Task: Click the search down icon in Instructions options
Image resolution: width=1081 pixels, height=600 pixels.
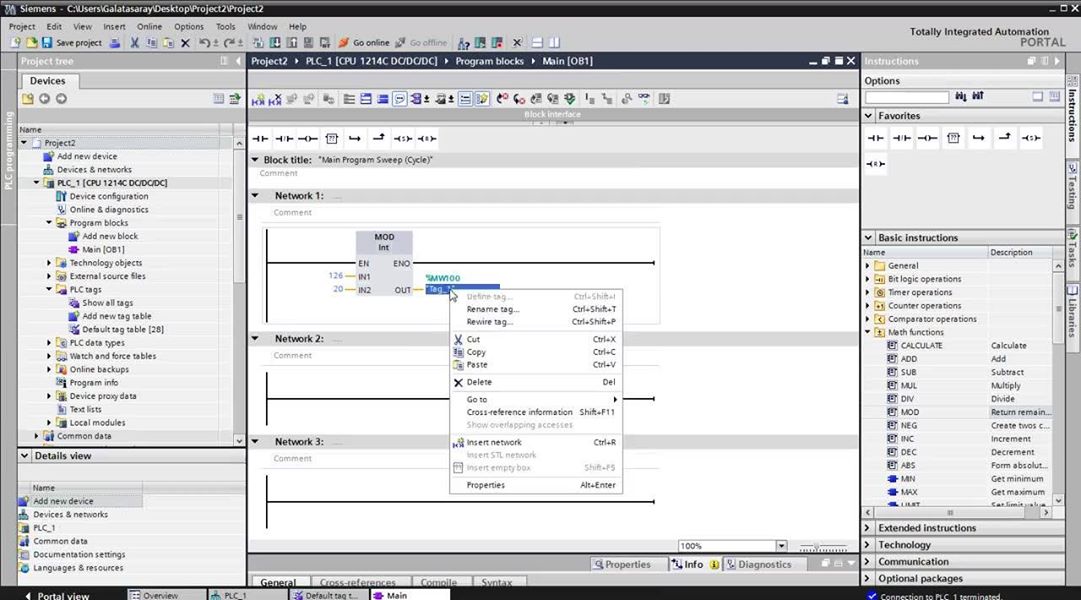Action: 961,97
